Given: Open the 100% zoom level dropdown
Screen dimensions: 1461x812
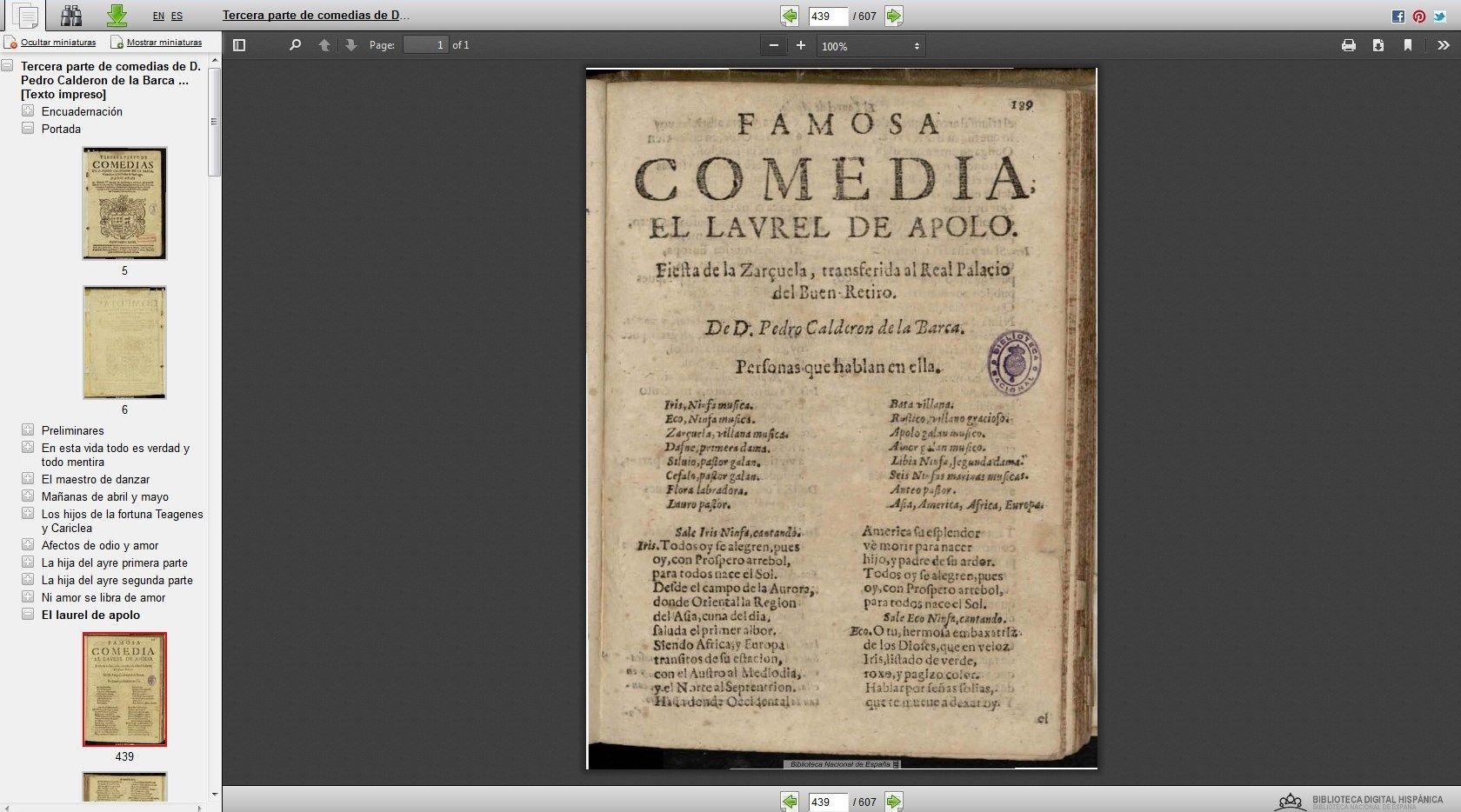Looking at the screenshot, I should pos(871,46).
